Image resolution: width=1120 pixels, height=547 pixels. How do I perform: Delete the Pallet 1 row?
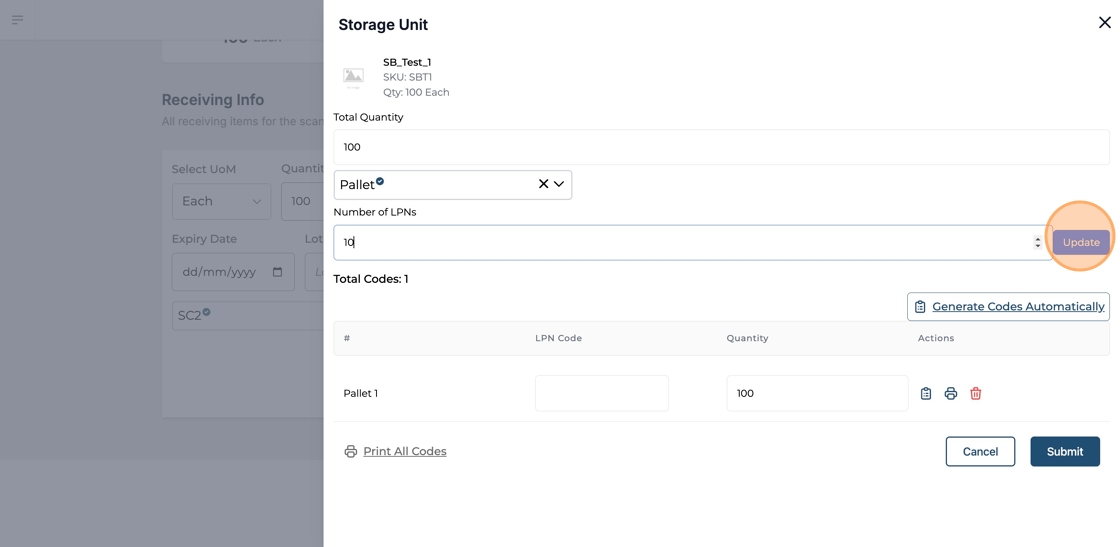[x=975, y=394]
